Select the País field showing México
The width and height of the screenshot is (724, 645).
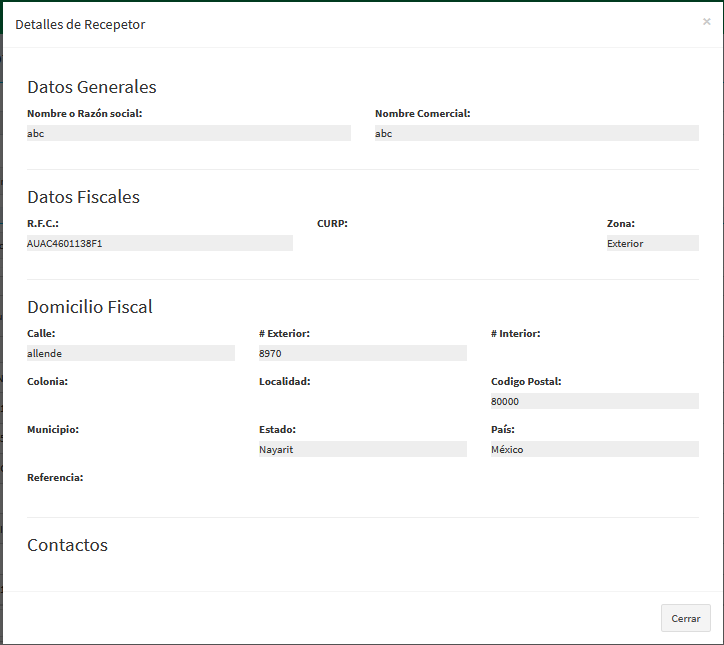[x=594, y=449]
